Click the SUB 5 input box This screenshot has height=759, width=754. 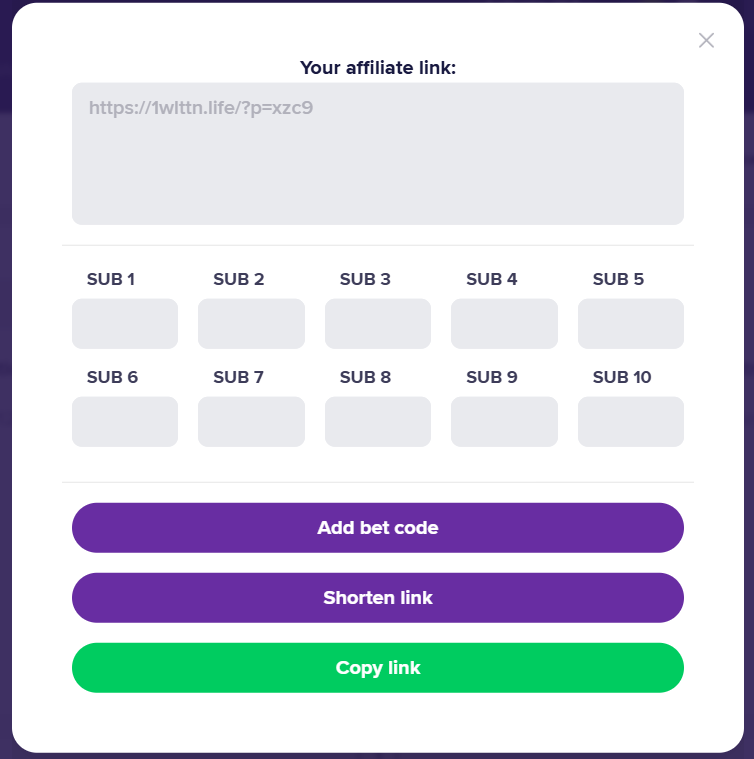click(x=631, y=324)
